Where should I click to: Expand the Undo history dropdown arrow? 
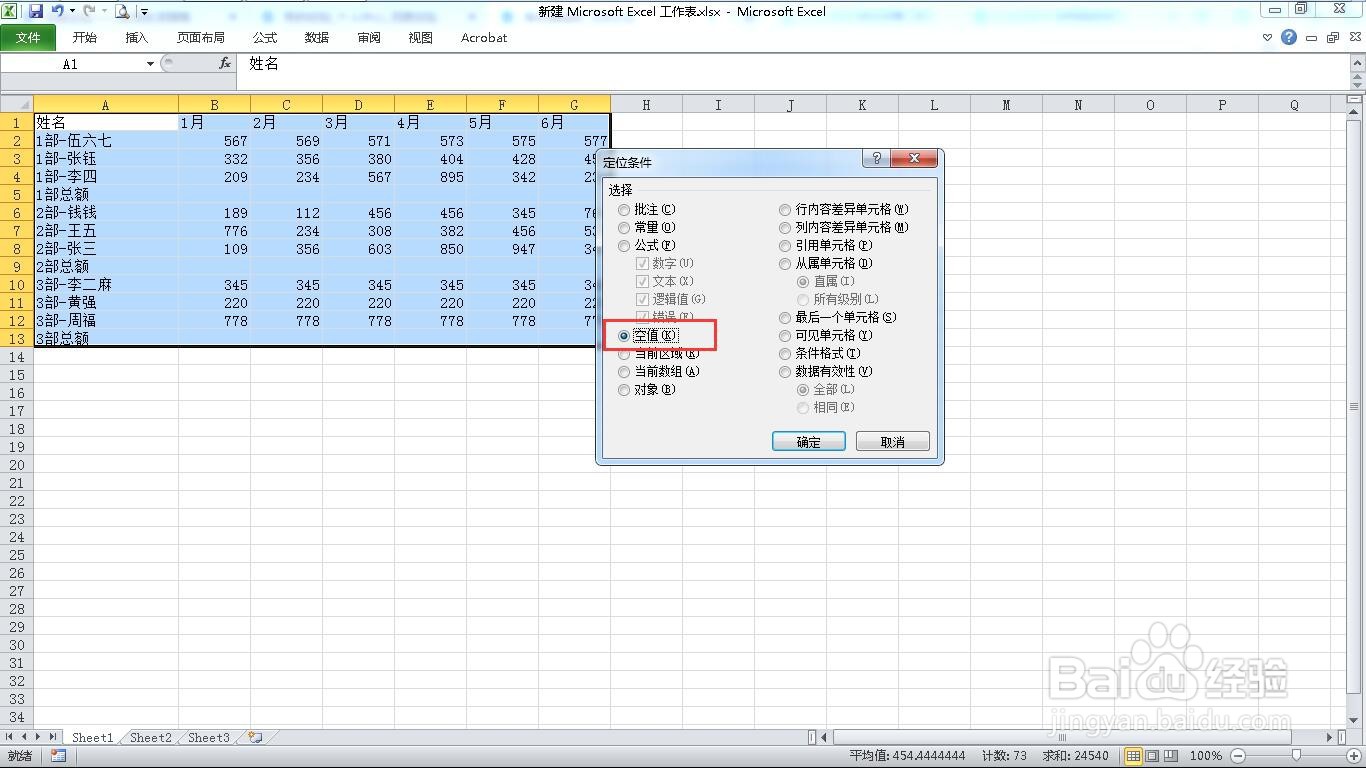(x=71, y=12)
